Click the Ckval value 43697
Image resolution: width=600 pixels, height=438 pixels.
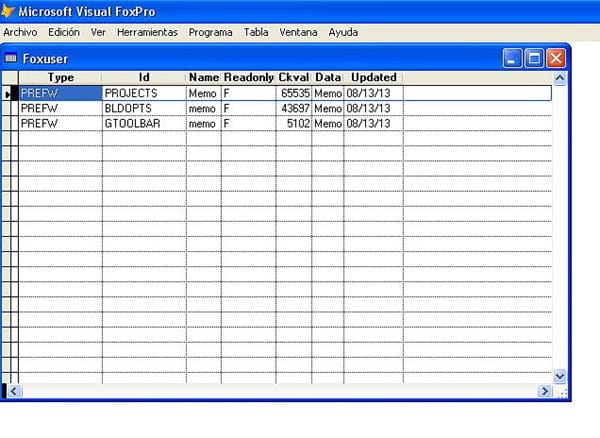pos(293,109)
